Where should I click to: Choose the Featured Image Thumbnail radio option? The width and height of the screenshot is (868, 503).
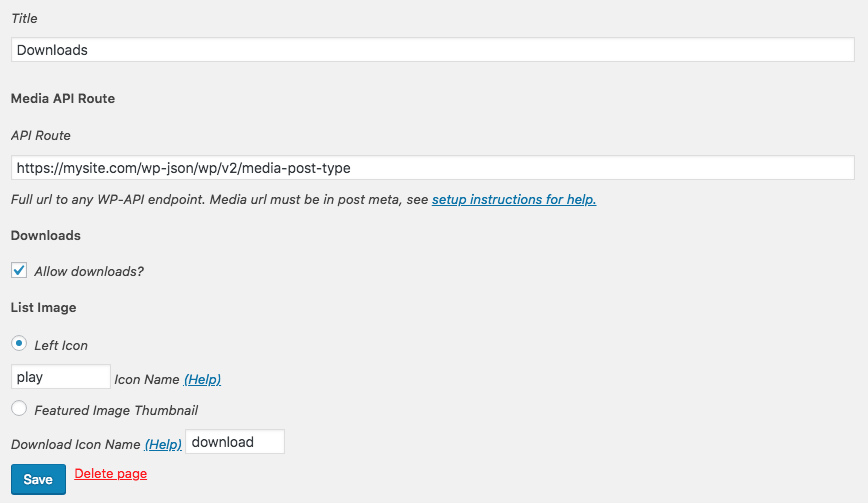click(x=19, y=408)
